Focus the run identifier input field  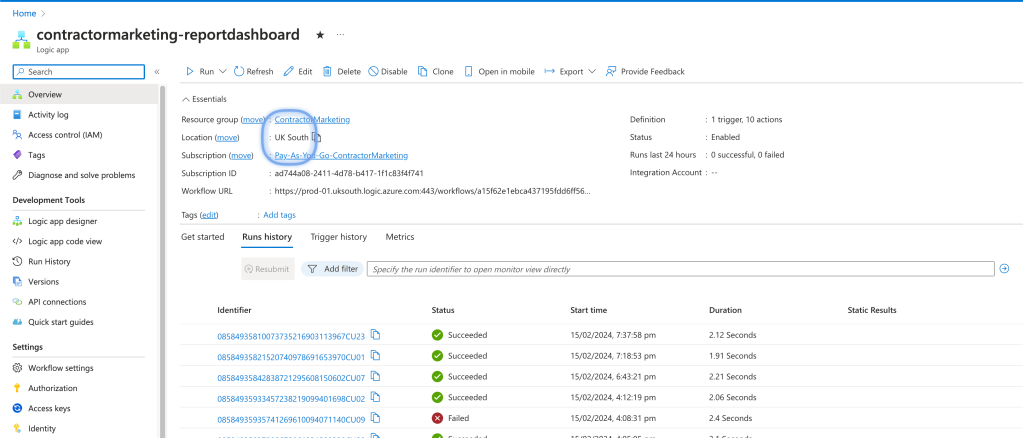tap(680, 269)
